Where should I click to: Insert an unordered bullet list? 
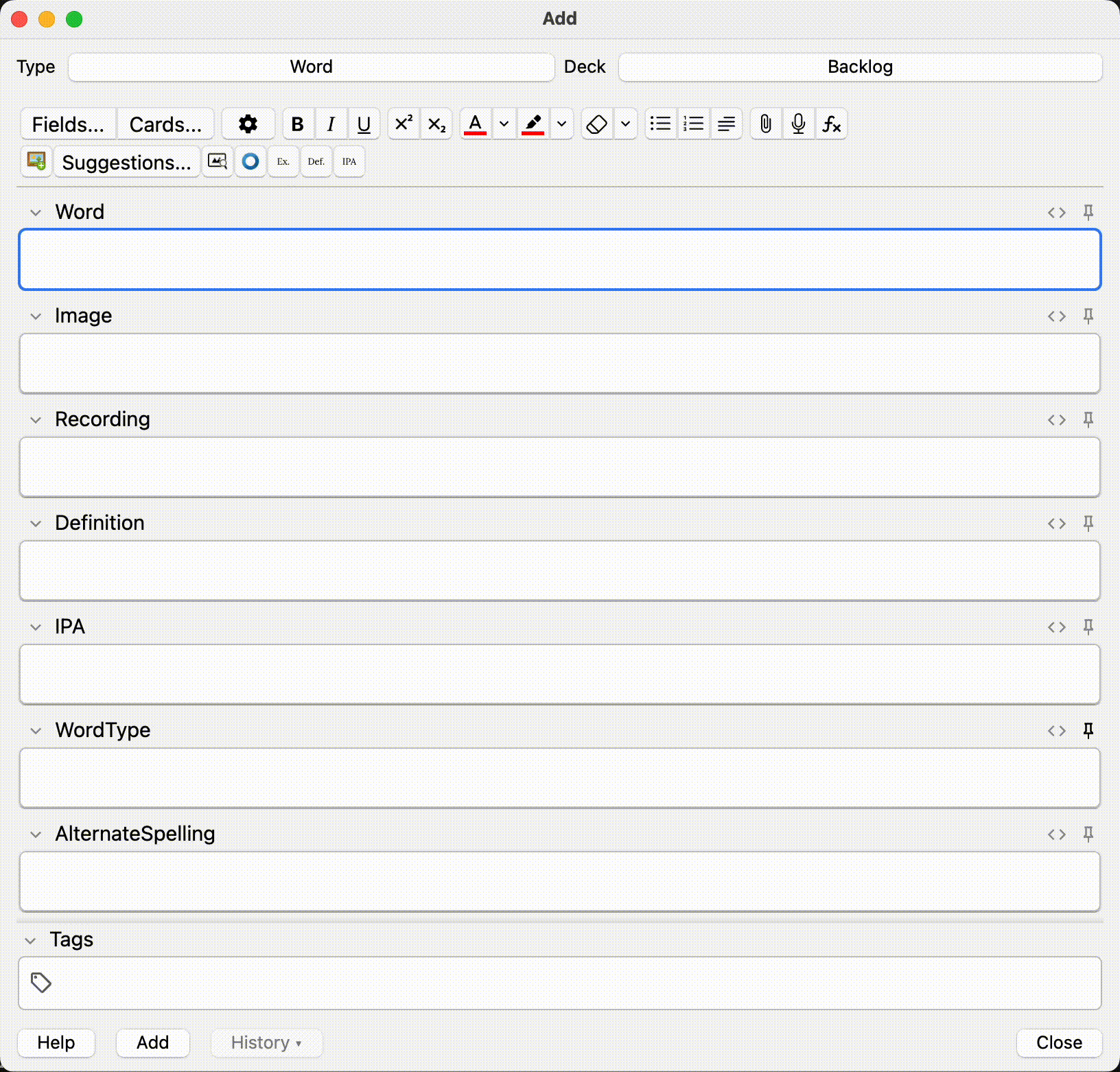pos(660,124)
